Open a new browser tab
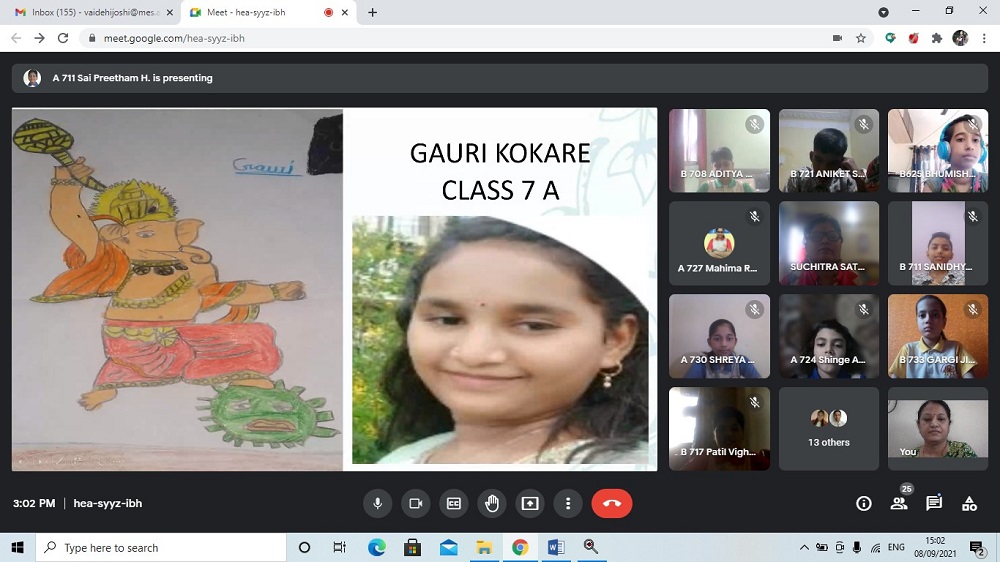Image resolution: width=1000 pixels, height=562 pixels. (x=373, y=12)
